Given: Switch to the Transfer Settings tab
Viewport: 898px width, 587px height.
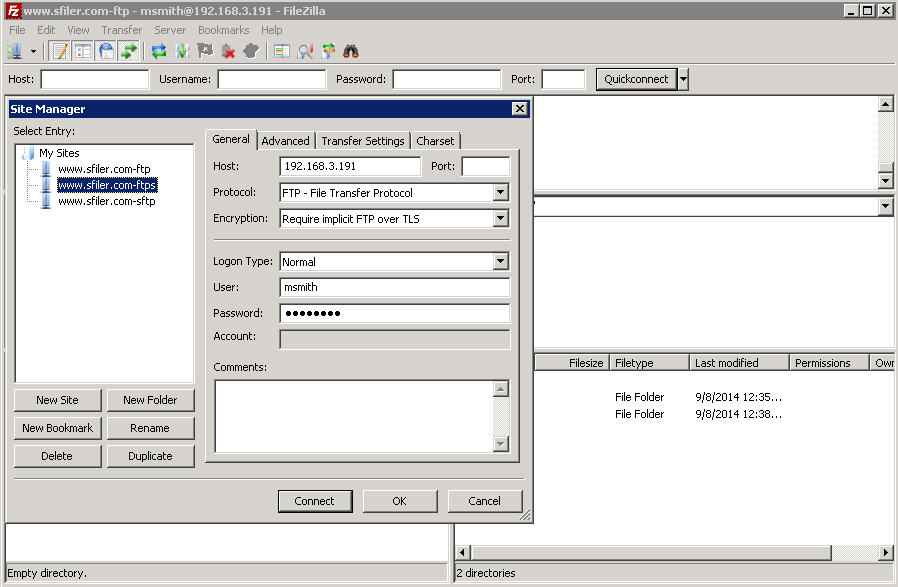Looking at the screenshot, I should (x=363, y=141).
